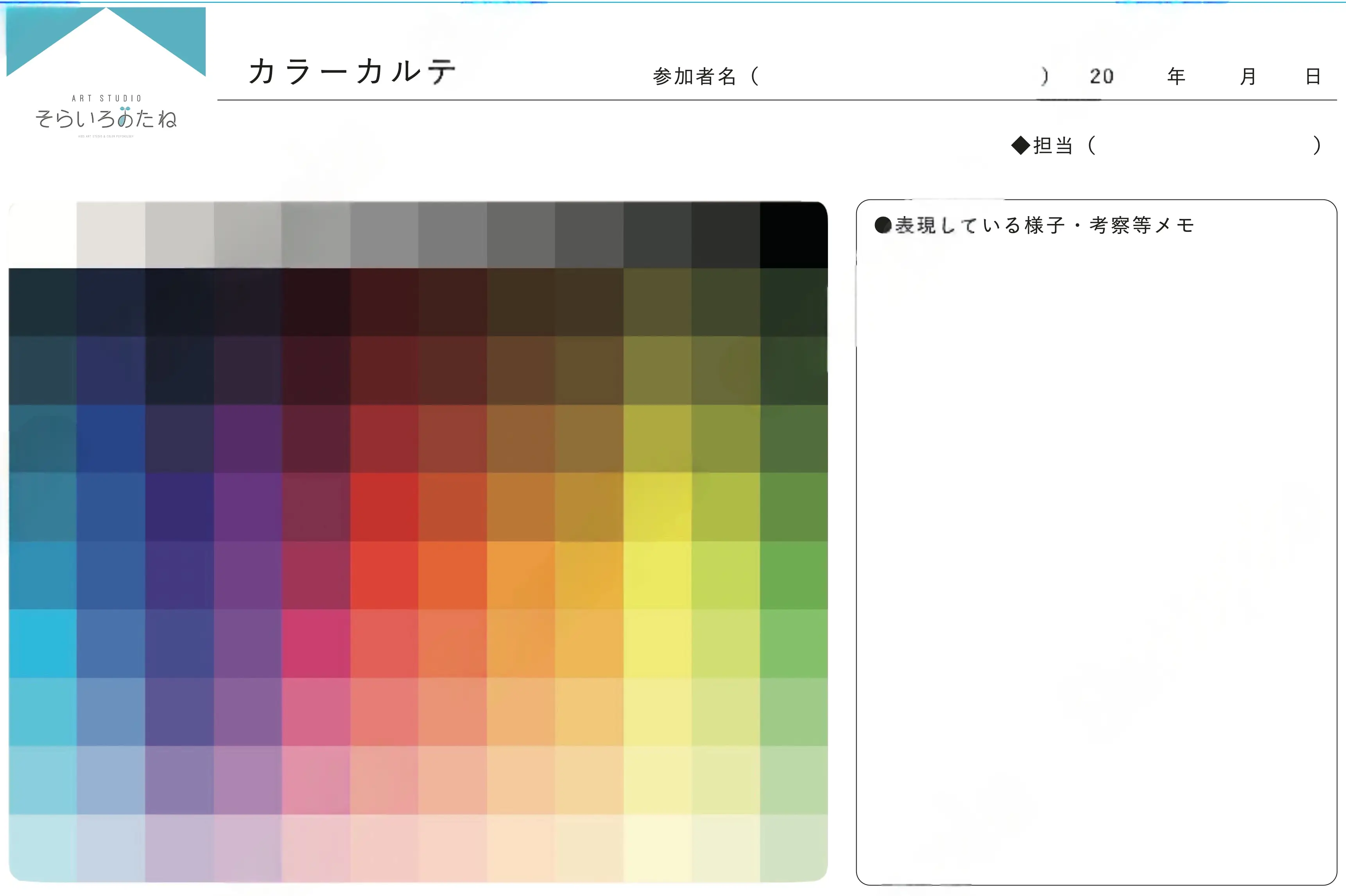Click the blank space before 年 after 20

1141,76
